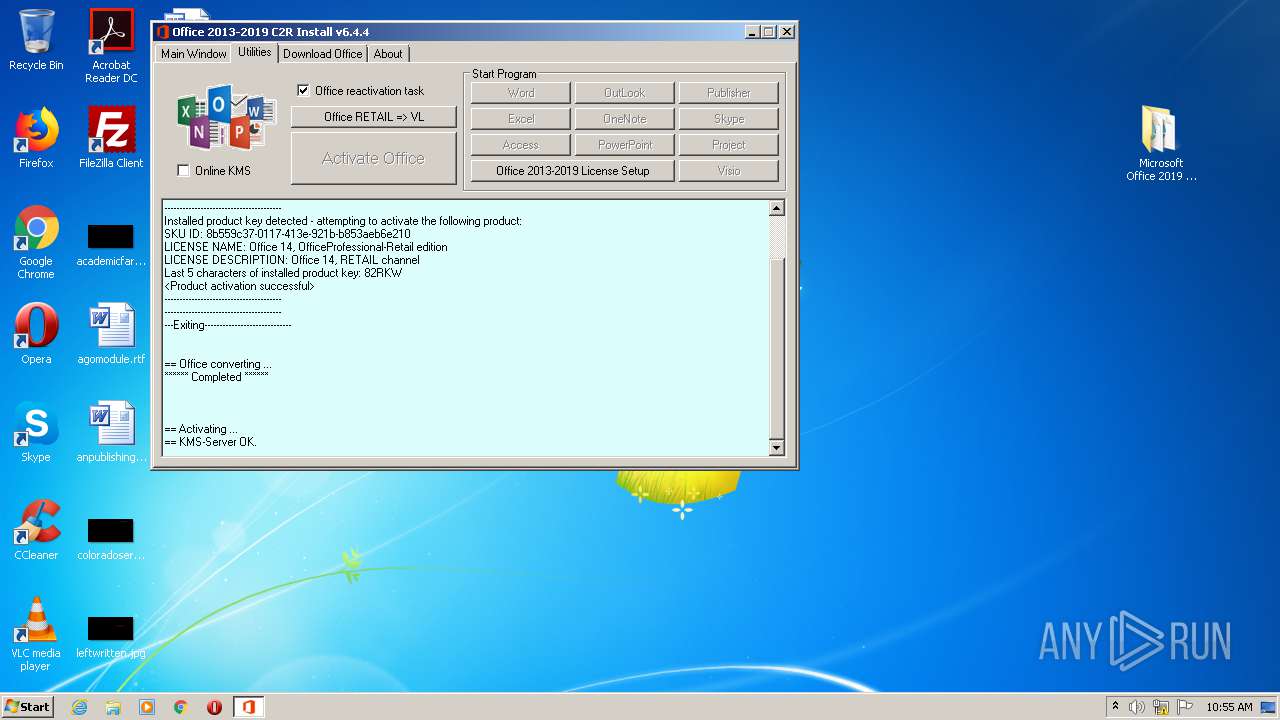Click 'Product activation successful' log line

pos(239,286)
